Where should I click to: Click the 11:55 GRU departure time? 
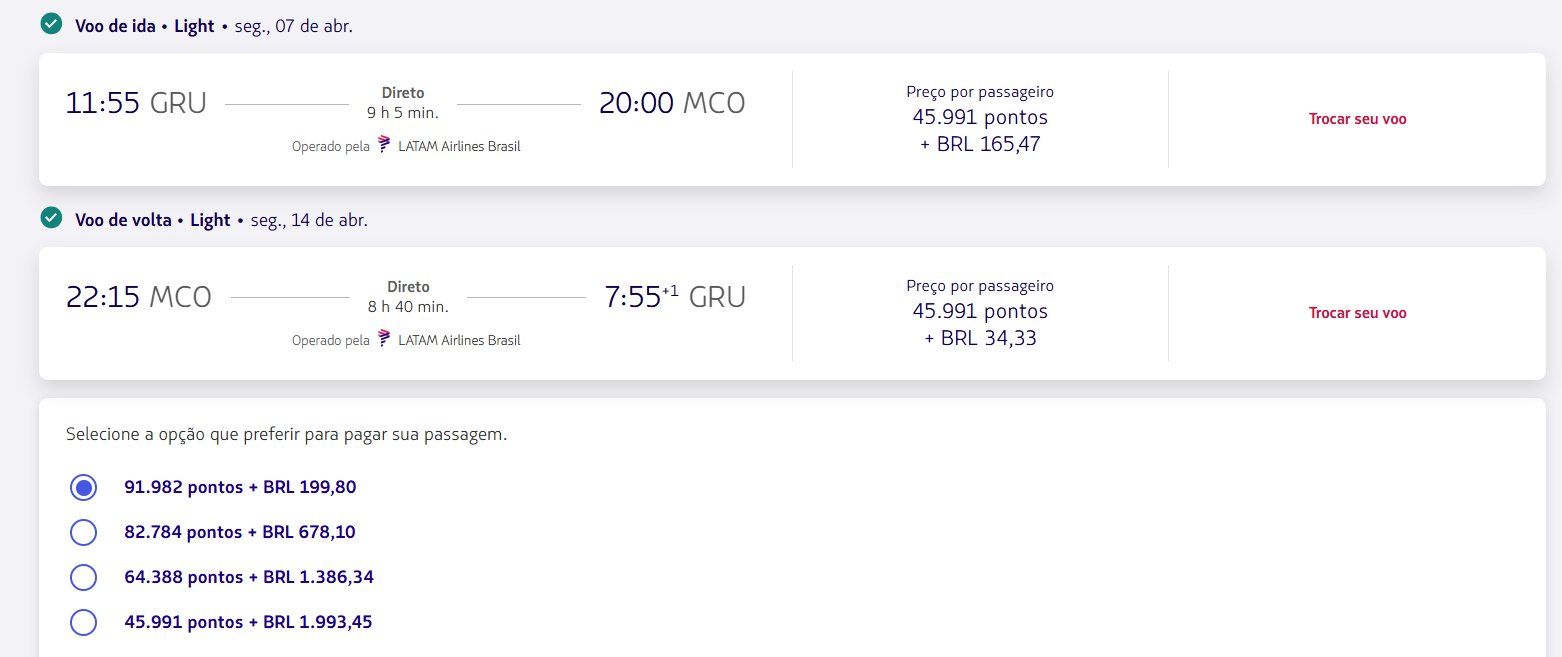136,103
